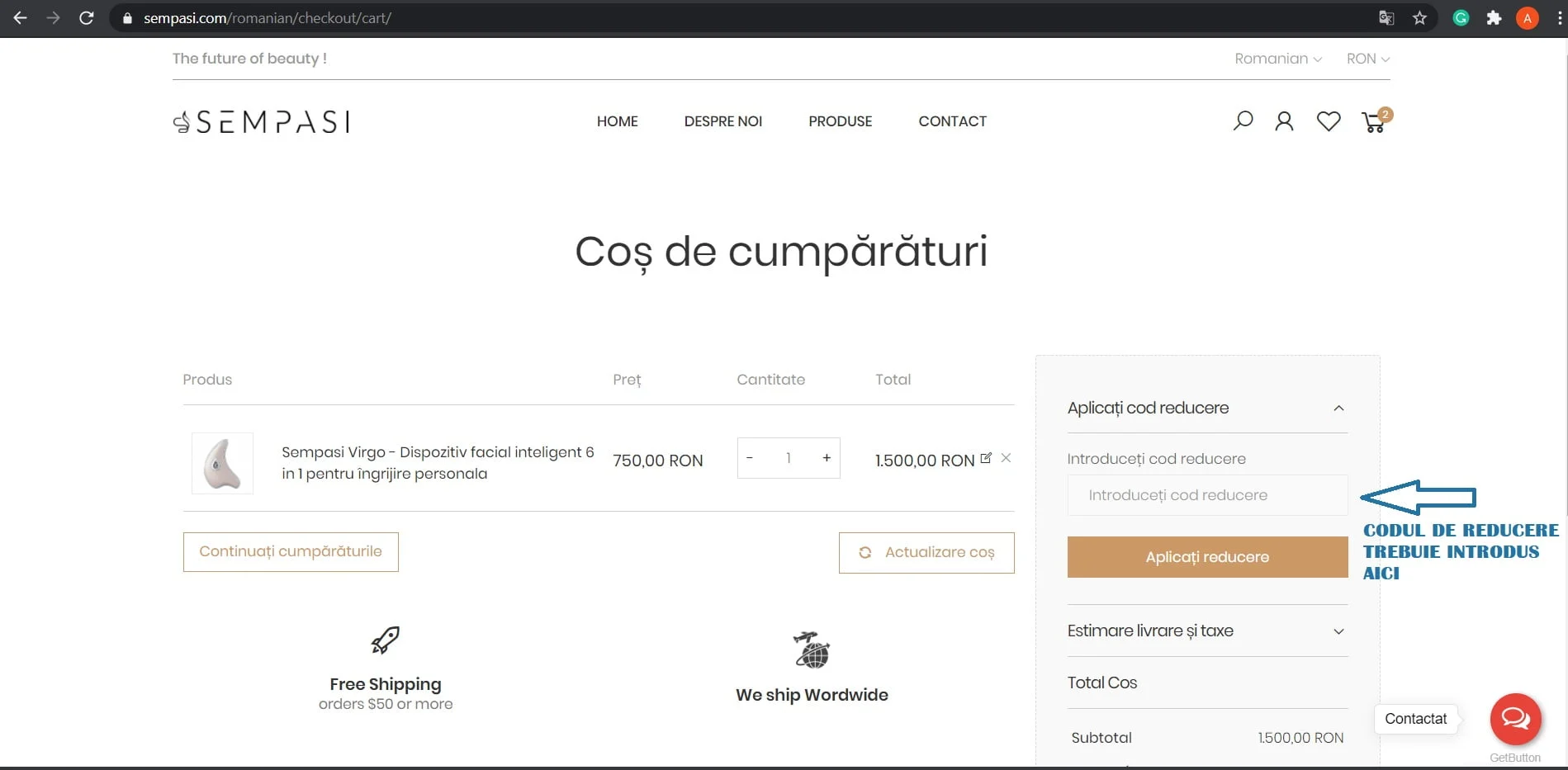Open the wishlist heart icon

coord(1329,121)
